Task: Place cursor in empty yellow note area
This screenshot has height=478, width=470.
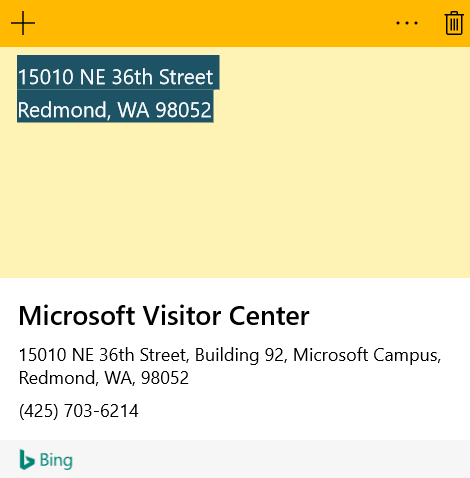Action: tap(235, 200)
